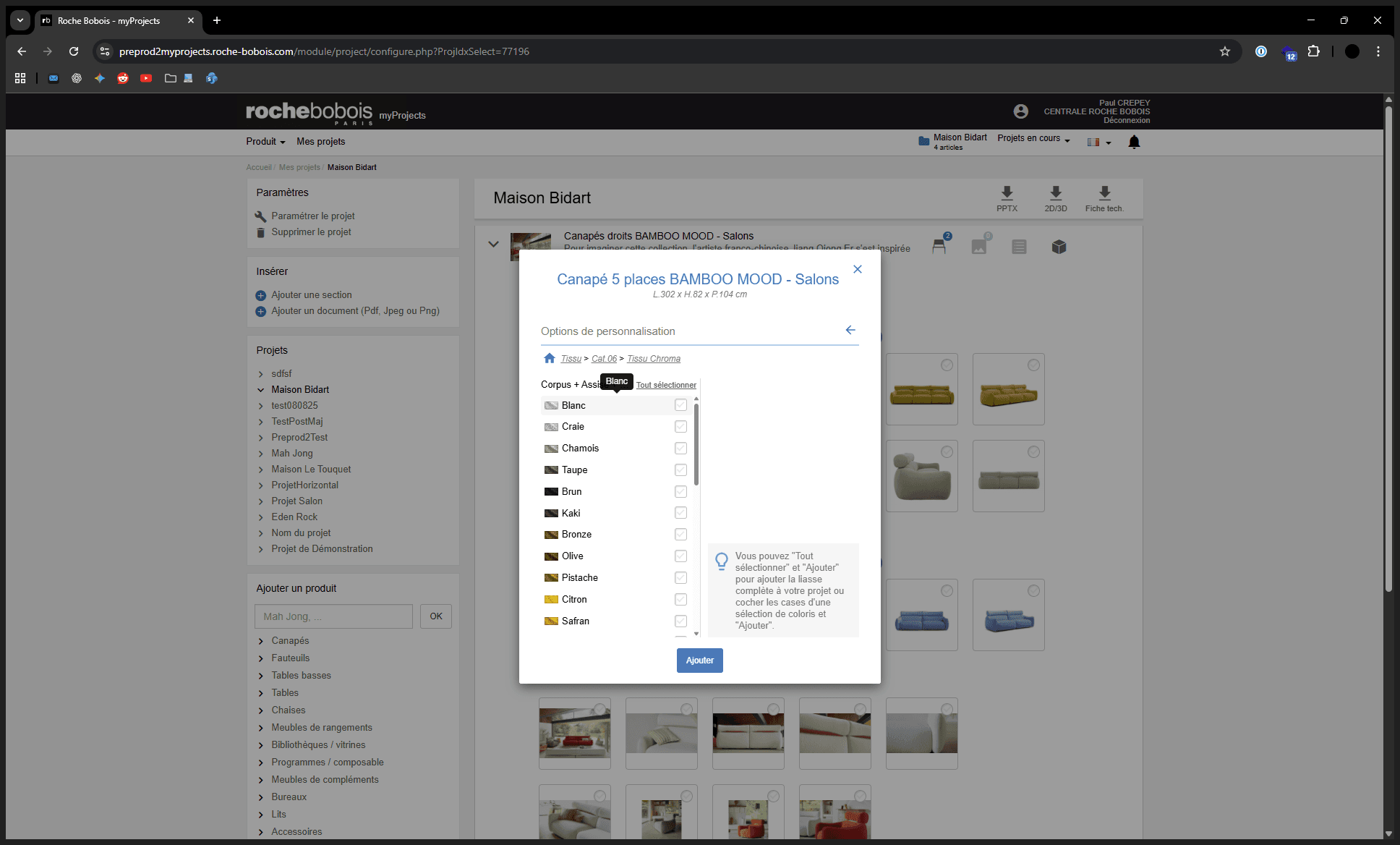The height and width of the screenshot is (845, 1400).
Task: Check the Citron color checkbox
Action: (x=680, y=599)
